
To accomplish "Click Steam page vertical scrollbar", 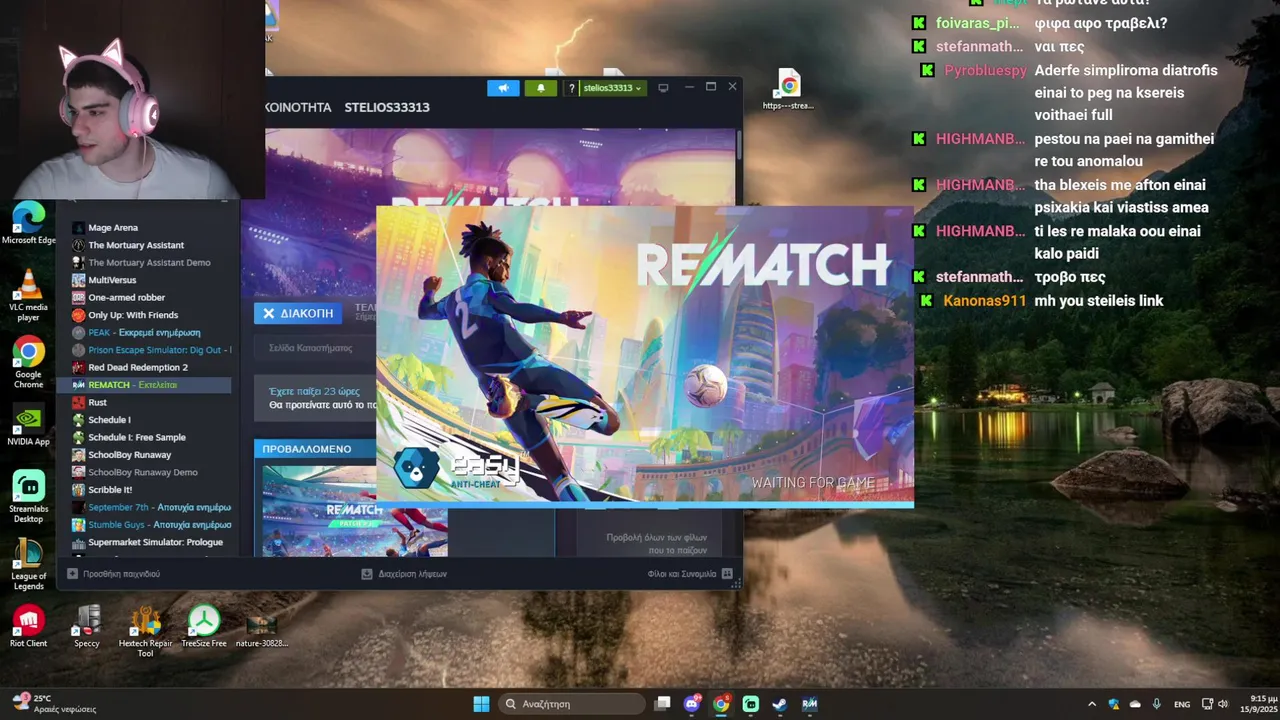I will click(x=739, y=143).
